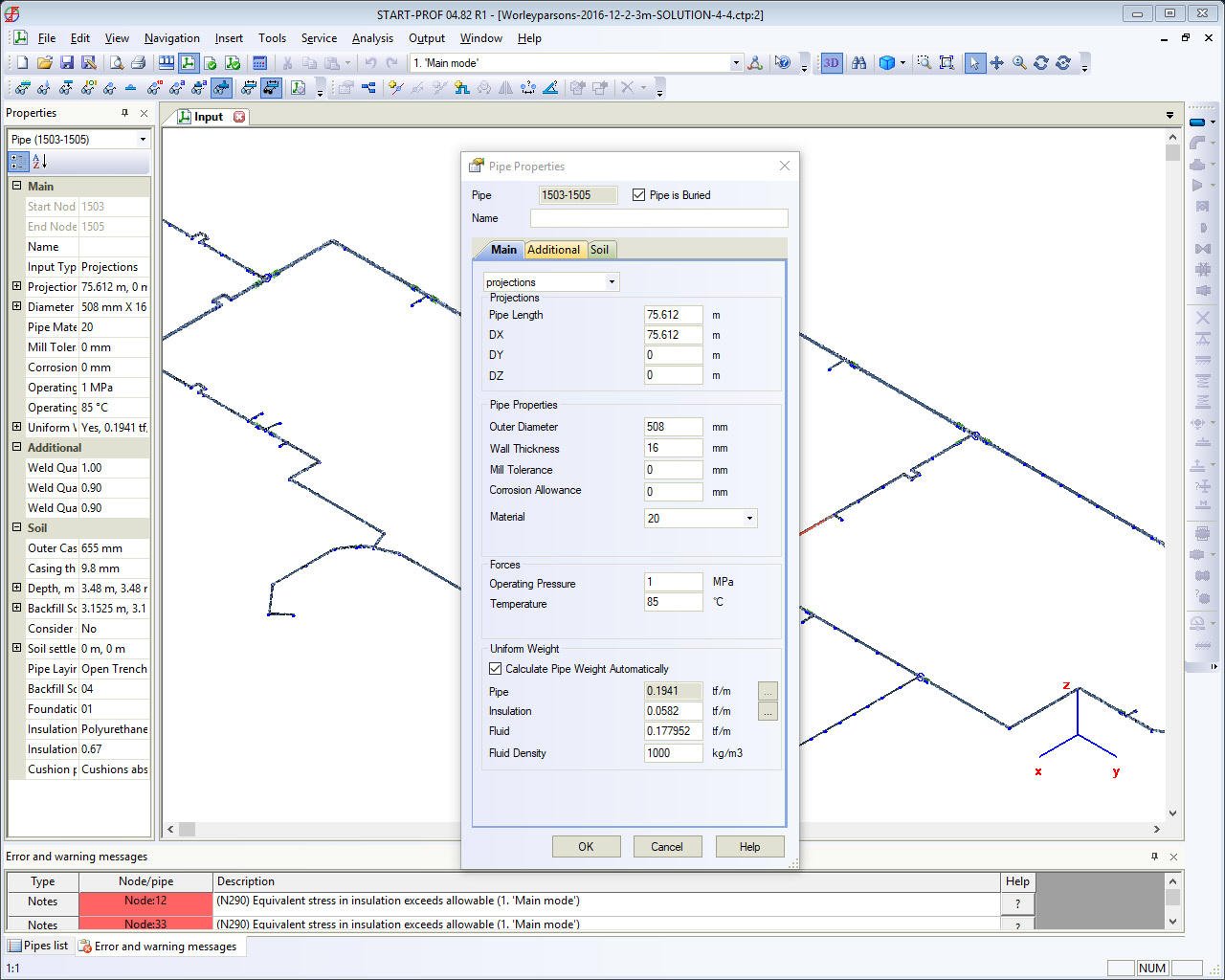Viewport: 1225px width, 980px height.
Task: Toggle Calculate Pipe Weight Automatically checkbox
Action: point(496,669)
